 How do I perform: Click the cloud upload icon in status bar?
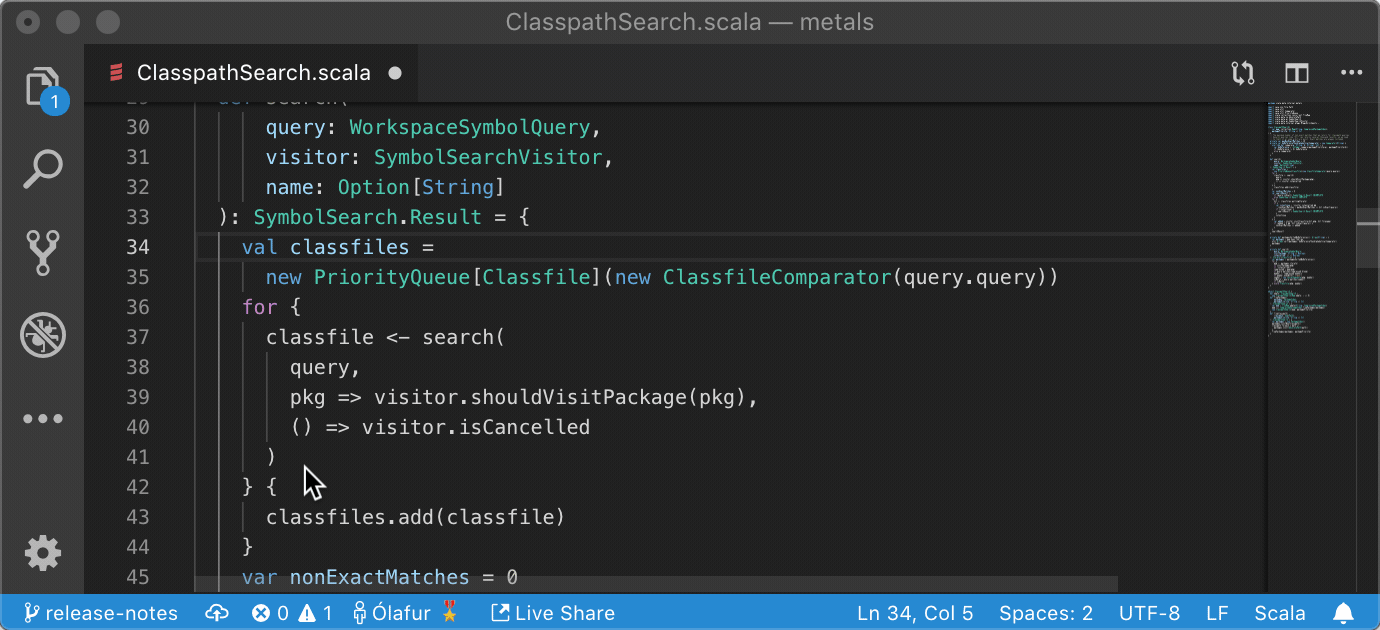click(x=216, y=612)
